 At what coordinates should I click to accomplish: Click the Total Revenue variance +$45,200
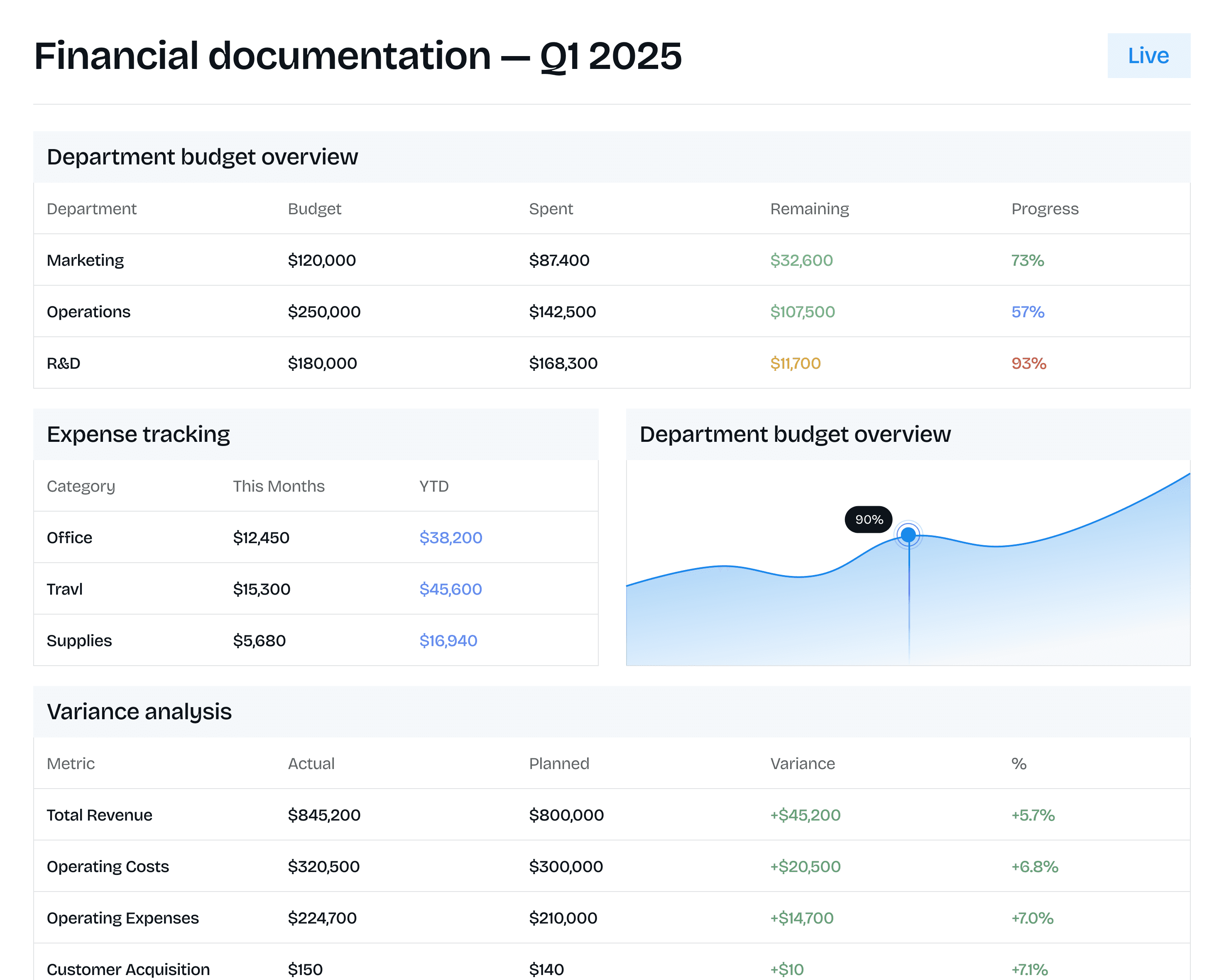(x=805, y=815)
